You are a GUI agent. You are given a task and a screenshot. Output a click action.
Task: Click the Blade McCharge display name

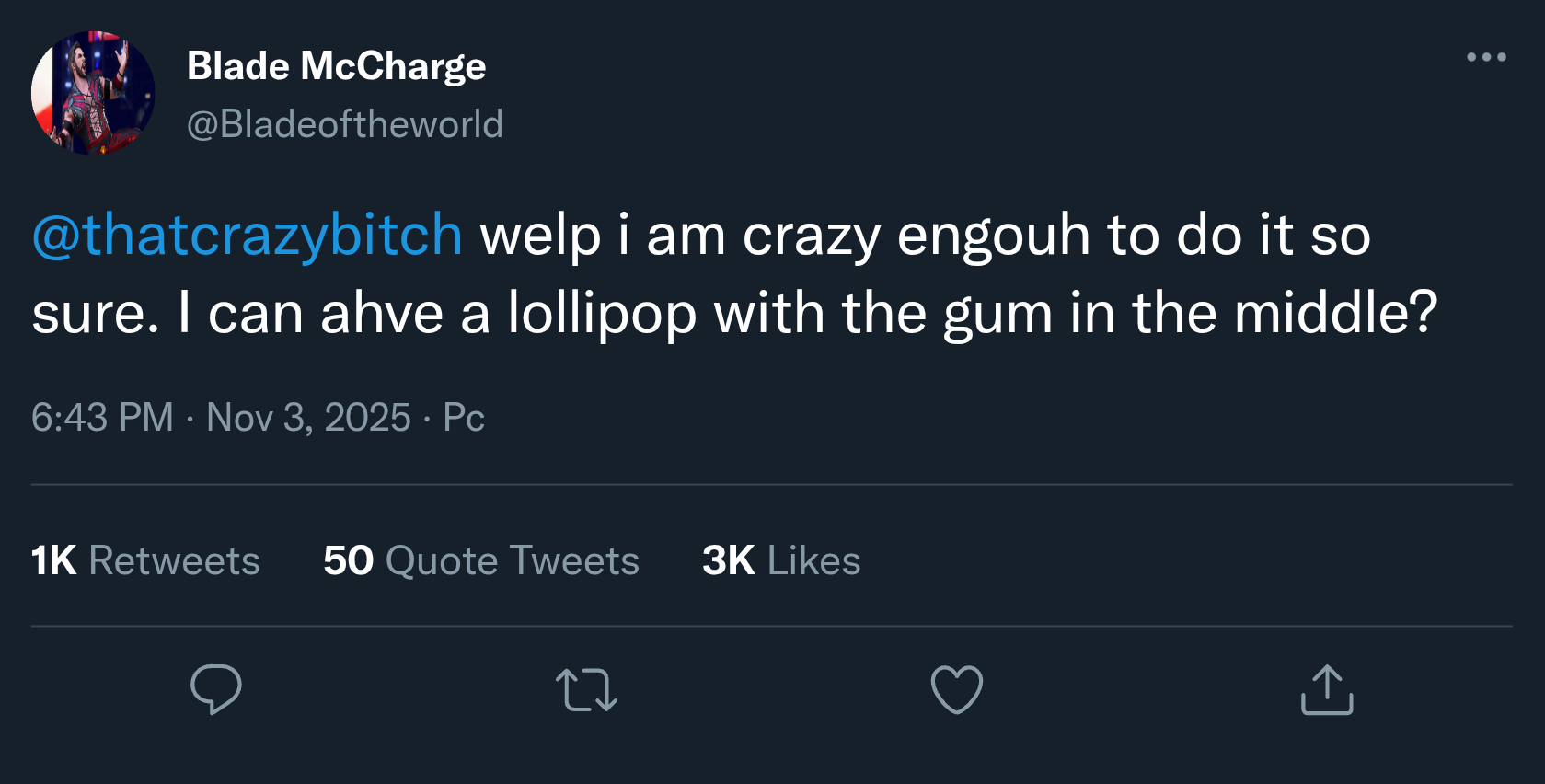[337, 66]
